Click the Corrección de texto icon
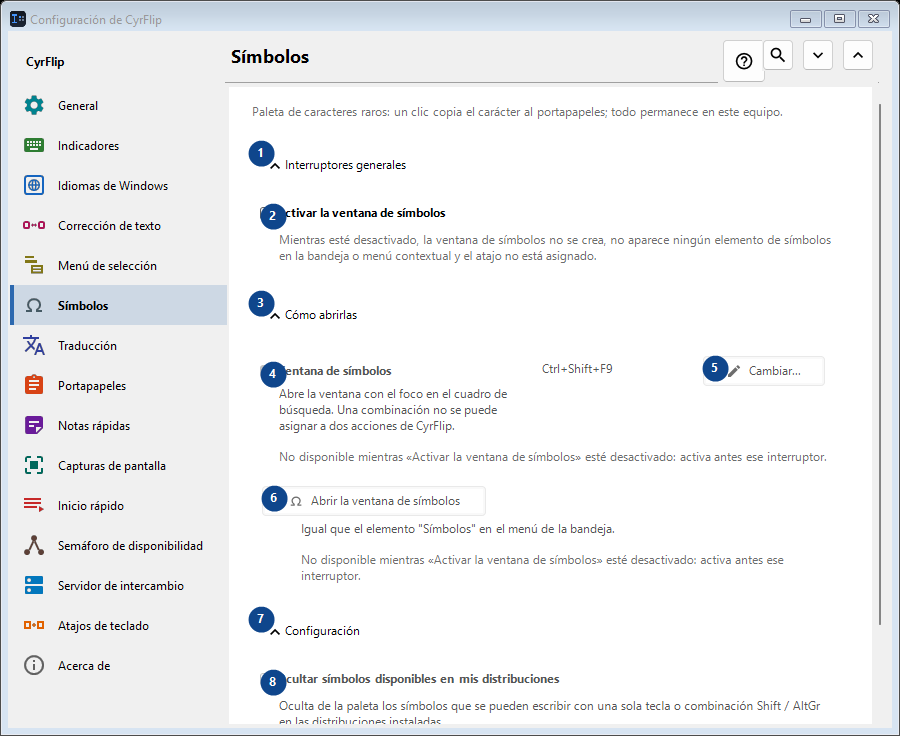This screenshot has height=736, width=900. pos(34,225)
